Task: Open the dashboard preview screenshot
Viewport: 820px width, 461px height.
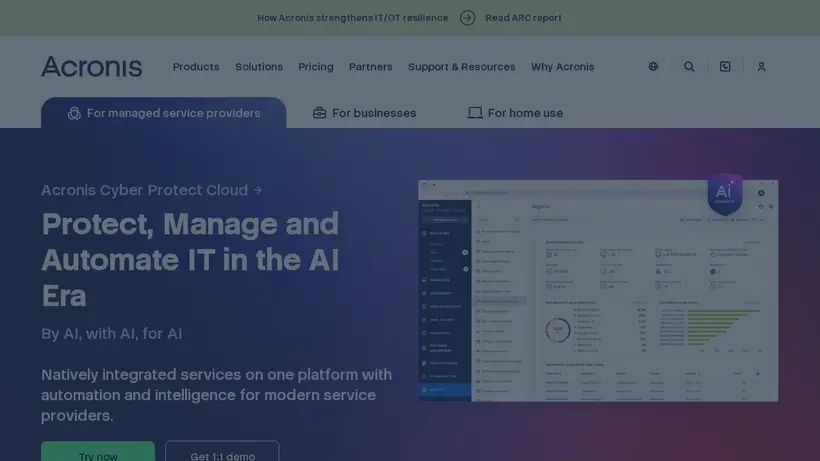Action: [598, 291]
